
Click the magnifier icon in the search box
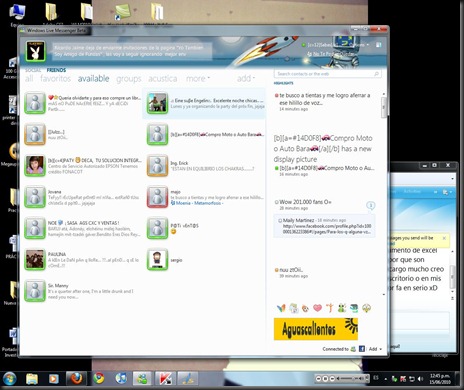[x=376, y=74]
